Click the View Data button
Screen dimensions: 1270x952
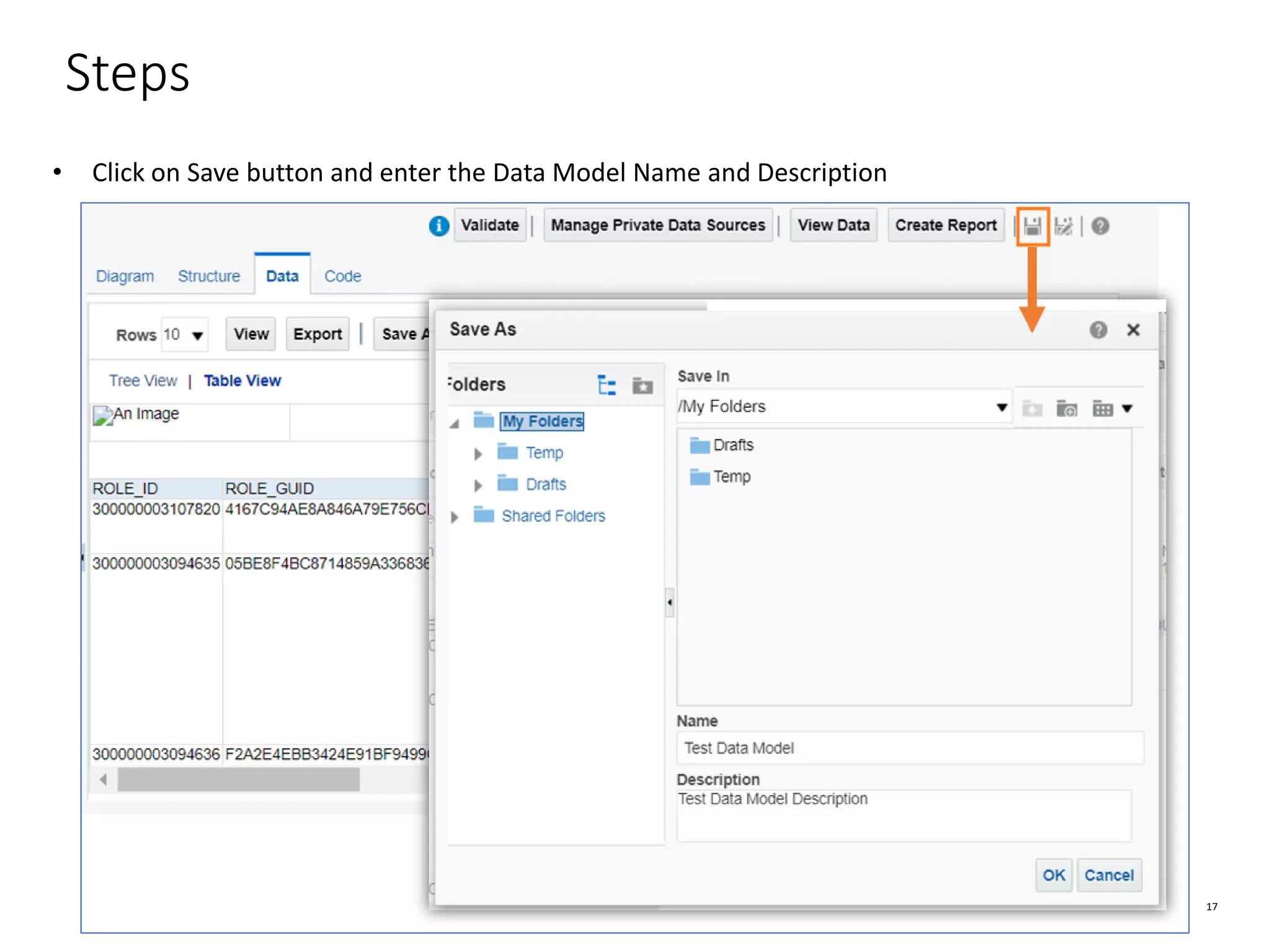(x=833, y=225)
